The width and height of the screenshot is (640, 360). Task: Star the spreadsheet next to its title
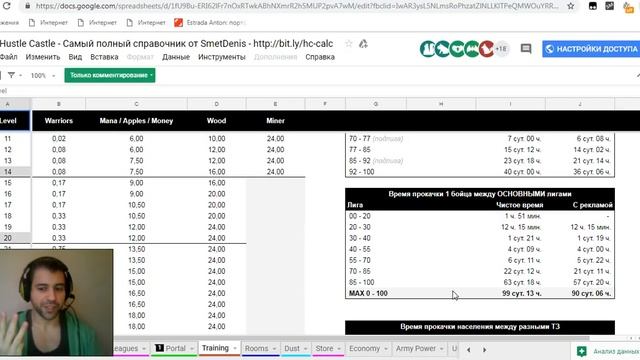pyautogui.click(x=349, y=43)
